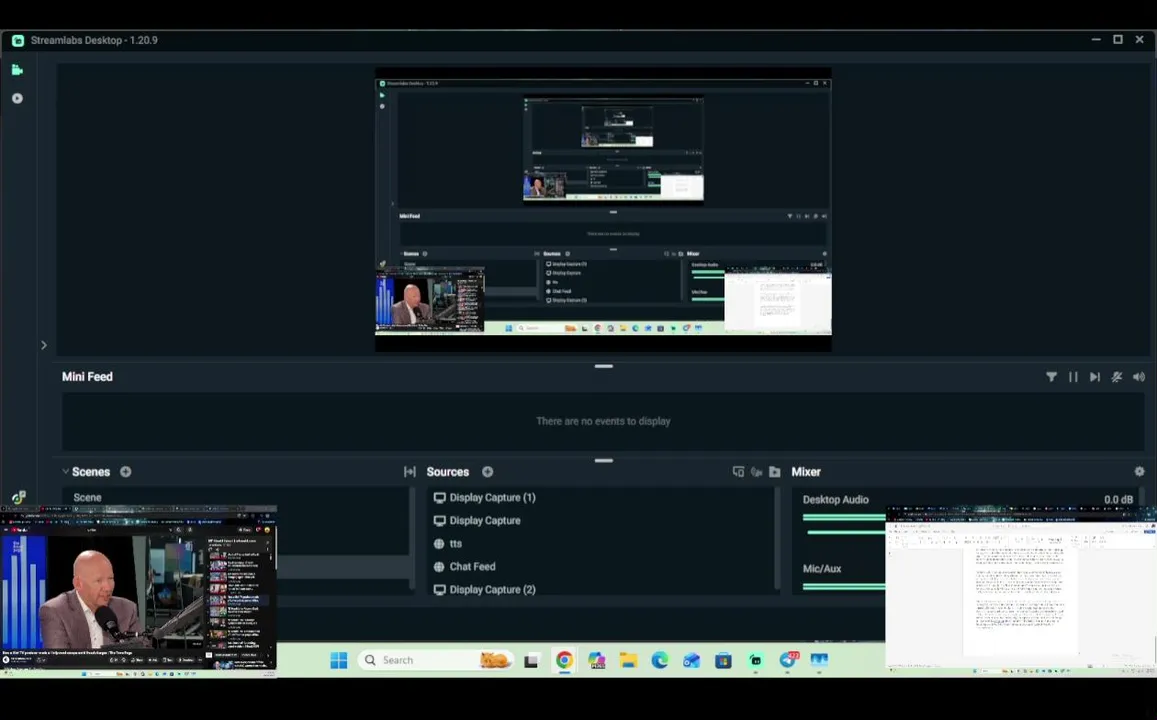Image resolution: width=1157 pixels, height=720 pixels.
Task: Click the resize handle below Mini Feed
Action: [x=604, y=460]
